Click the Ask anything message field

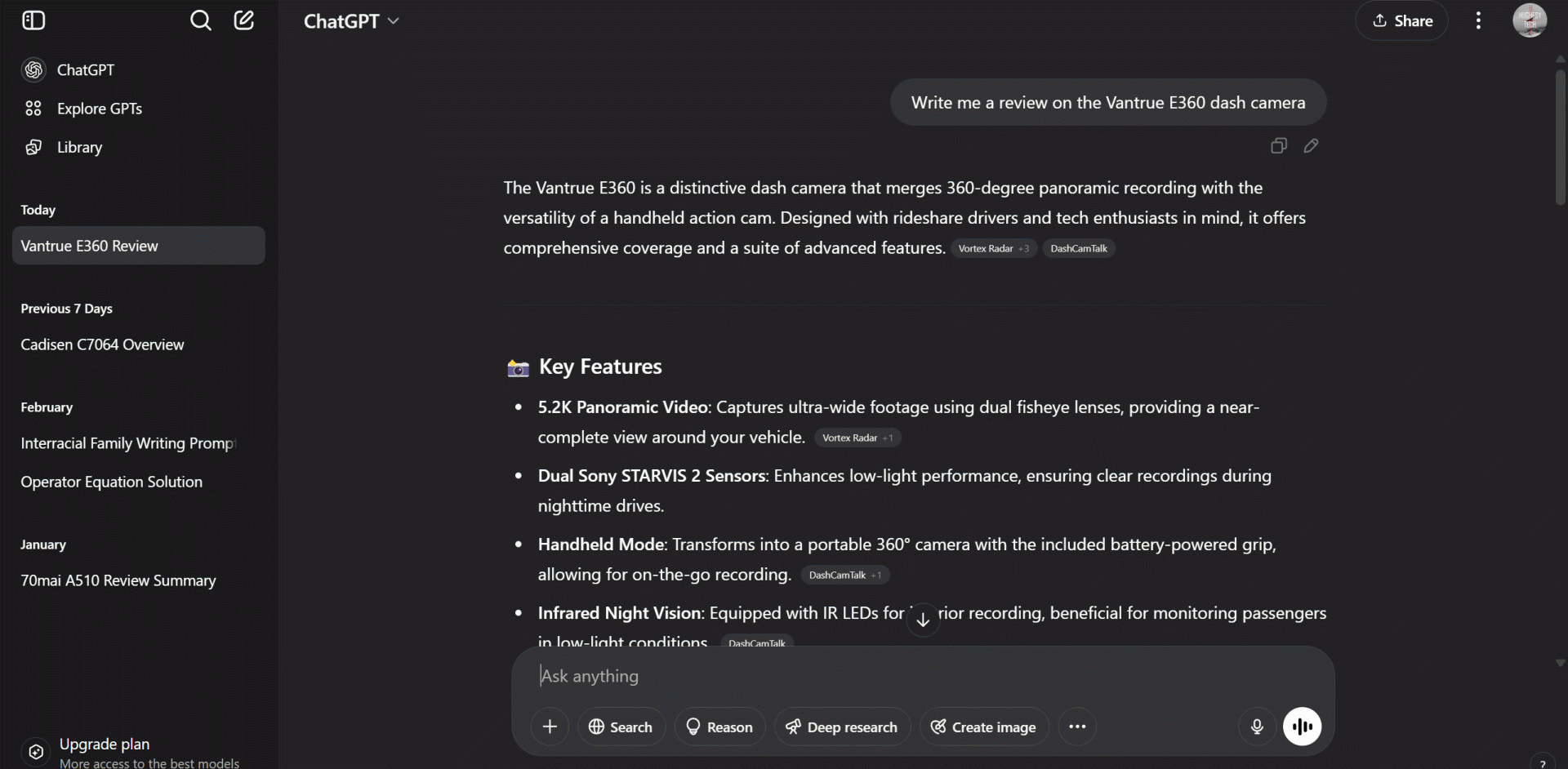923,676
